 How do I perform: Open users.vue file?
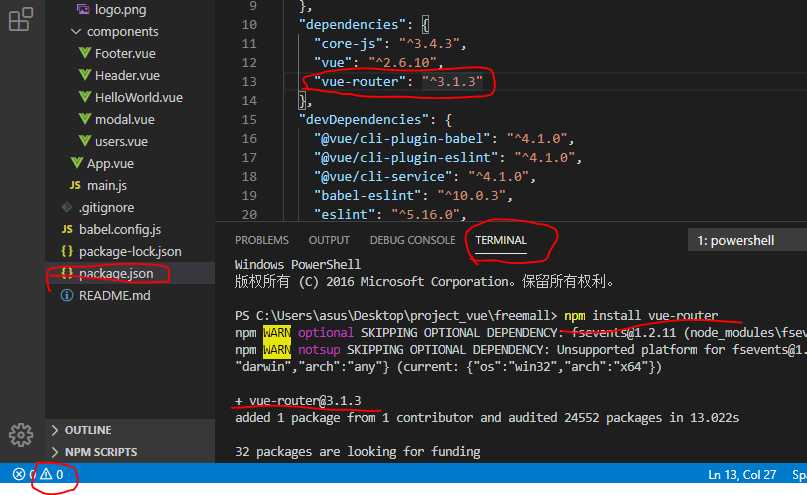(121, 141)
